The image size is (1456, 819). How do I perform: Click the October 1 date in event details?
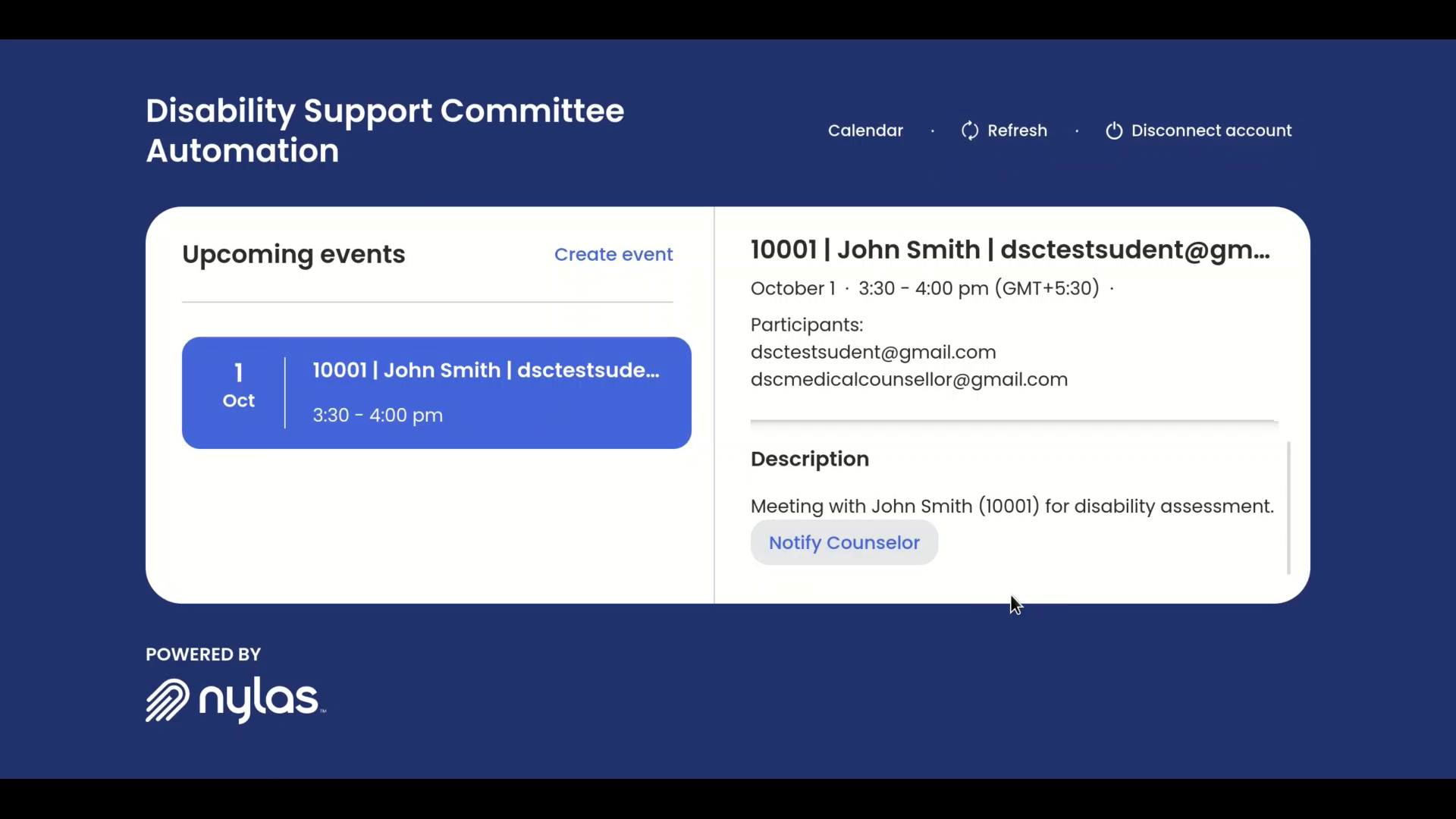[792, 288]
